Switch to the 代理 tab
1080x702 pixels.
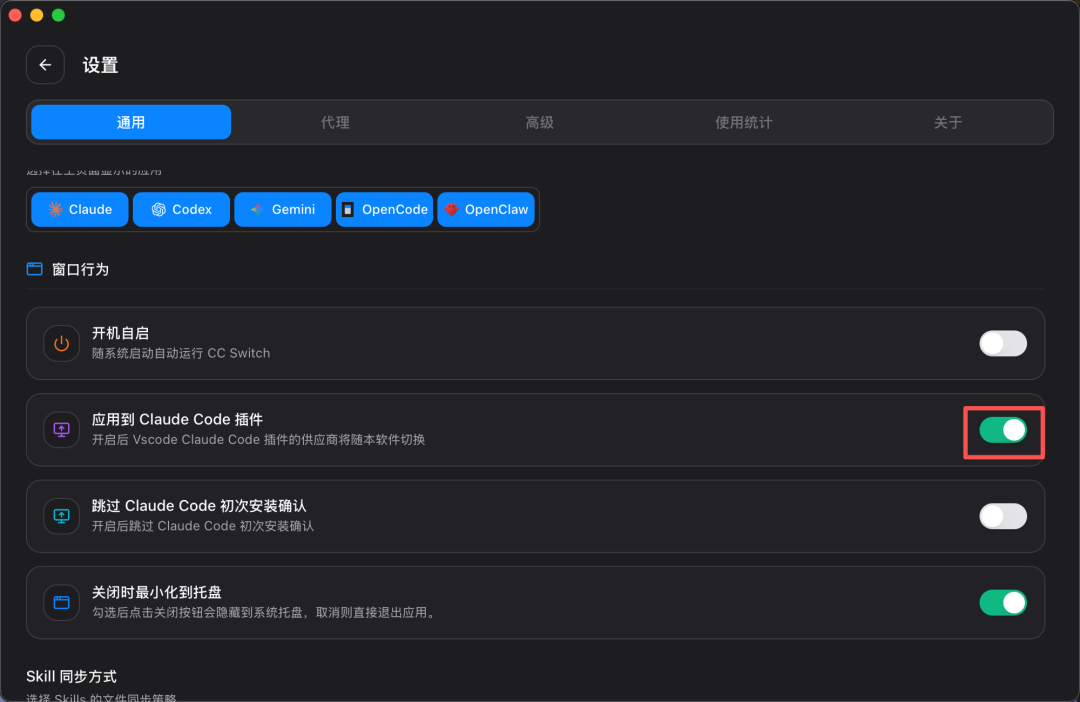pyautogui.click(x=335, y=122)
